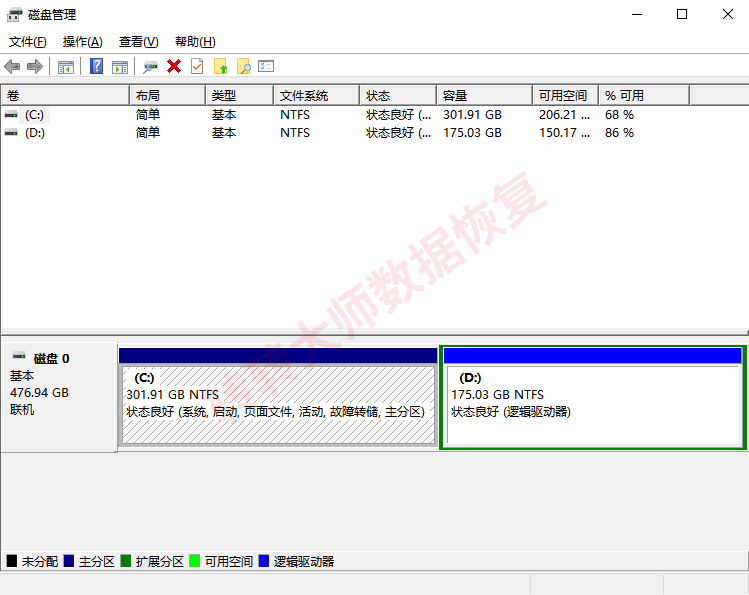Image resolution: width=749 pixels, height=595 pixels.
Task: Click the folder with green up arrow icon
Action: [x=220, y=66]
